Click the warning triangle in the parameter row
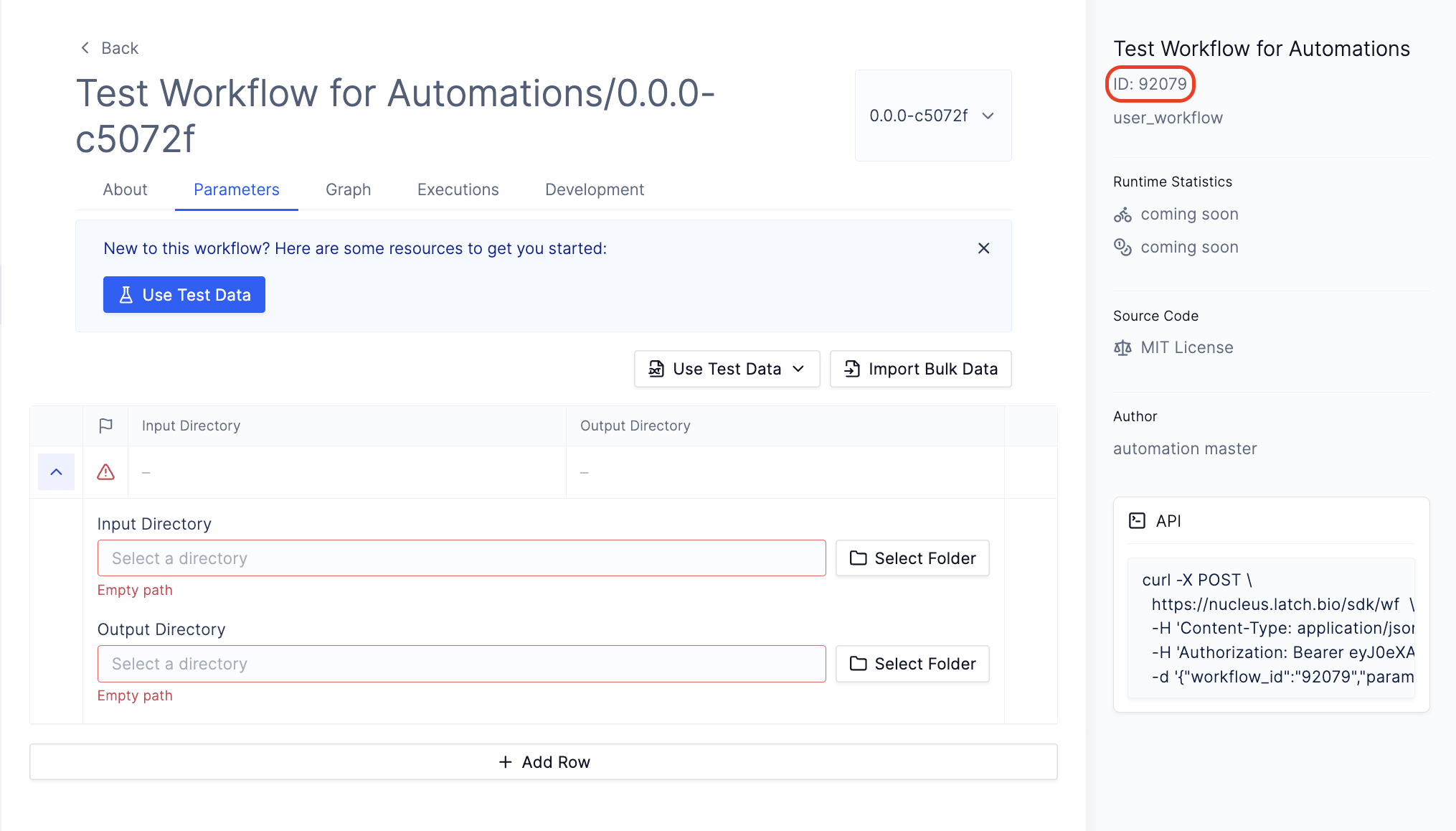The image size is (1456, 831). 105,471
